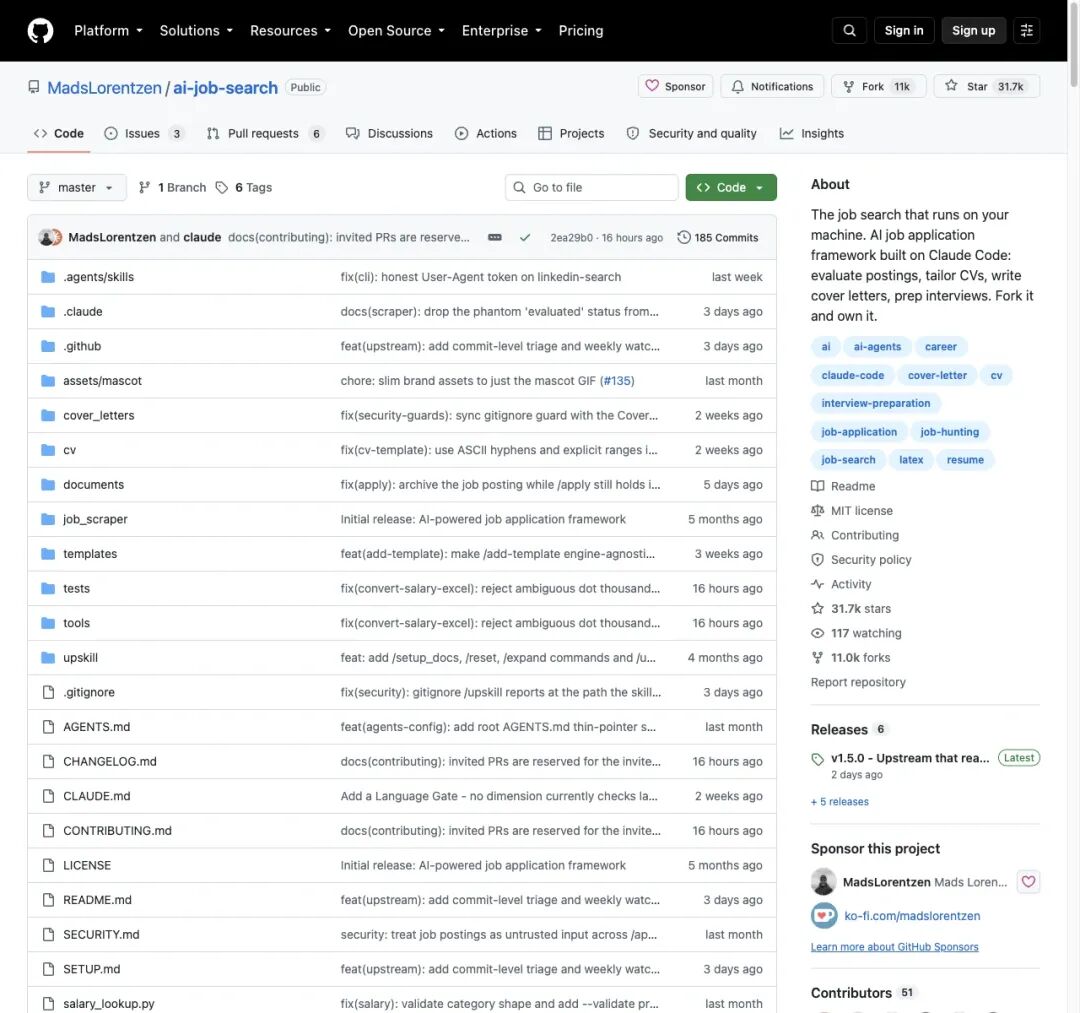Open ko-fi.com/madslorentzen link
This screenshot has width=1080, height=1013.
tap(911, 916)
